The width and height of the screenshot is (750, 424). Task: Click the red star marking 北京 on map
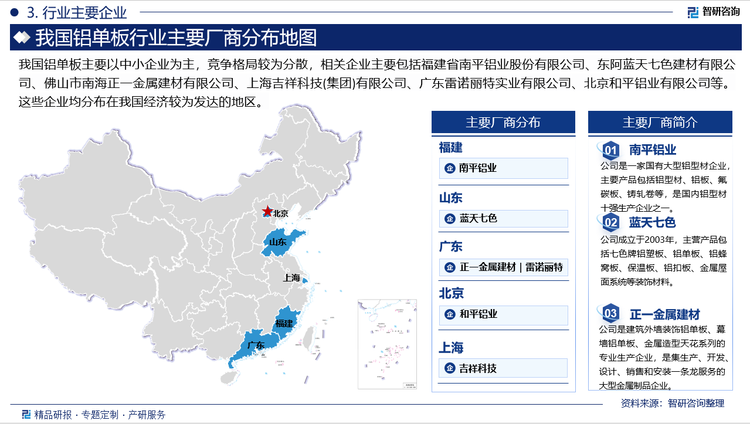point(267,211)
